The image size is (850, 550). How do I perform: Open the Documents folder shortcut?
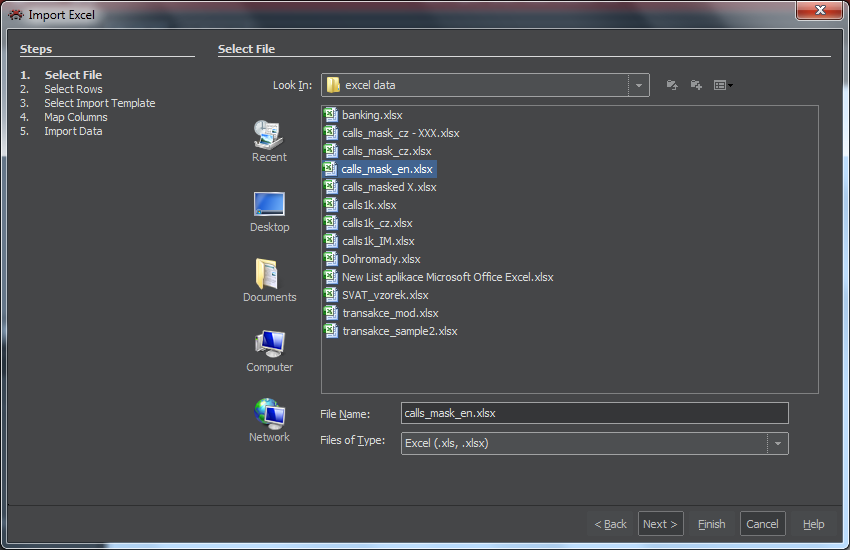(269, 281)
